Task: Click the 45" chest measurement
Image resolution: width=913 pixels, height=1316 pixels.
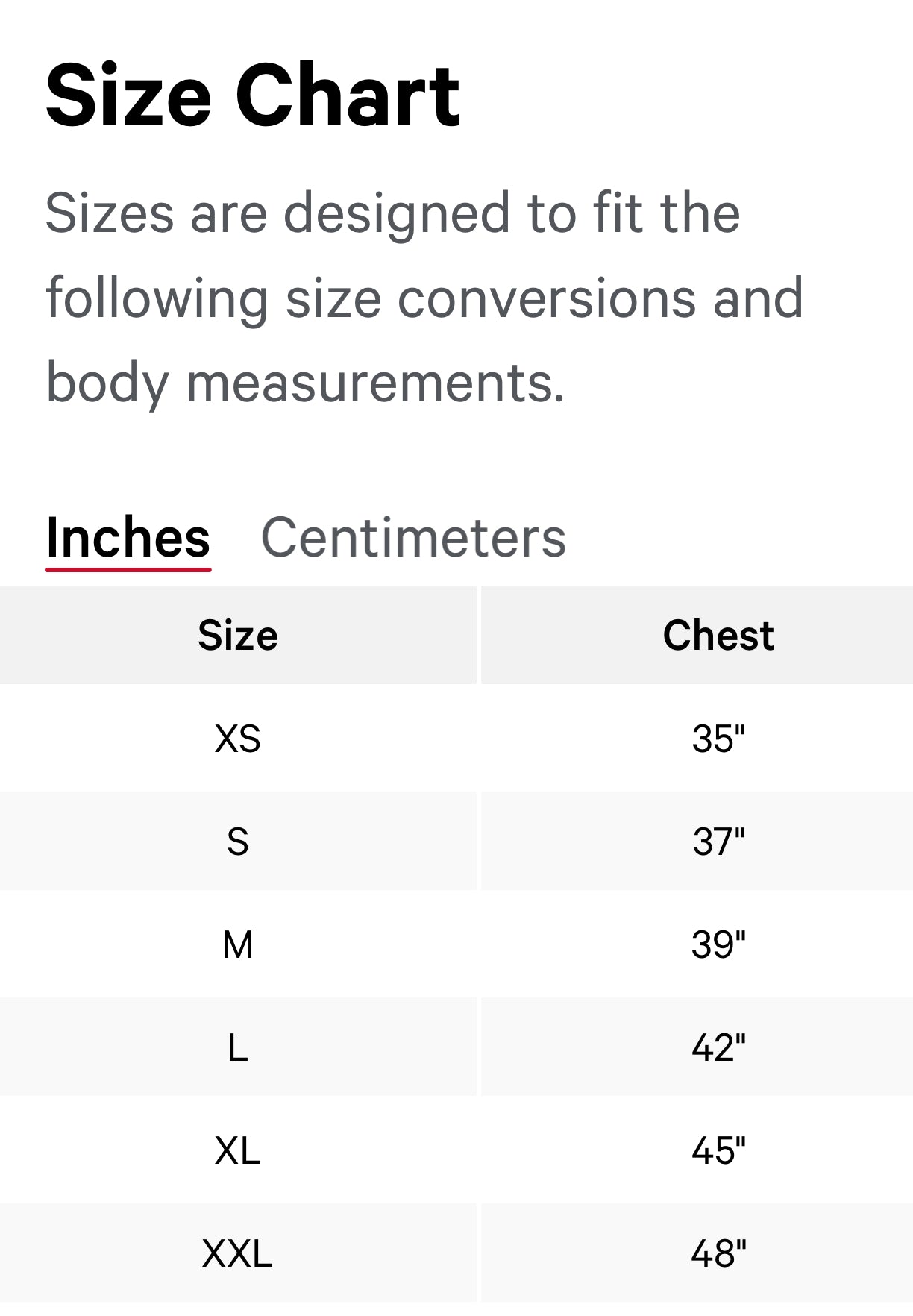Action: click(x=718, y=1150)
